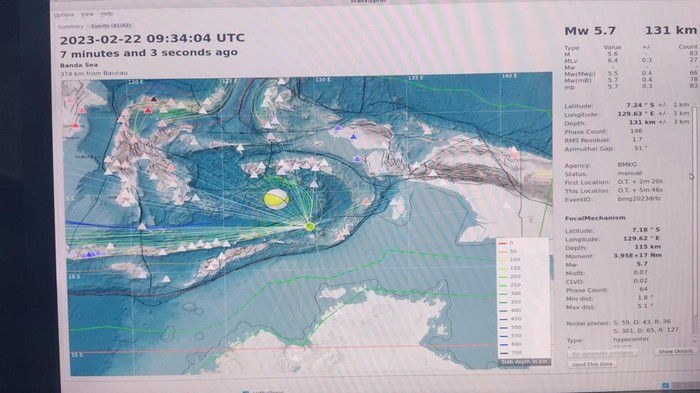The height and width of the screenshot is (393, 700).
Task: Click the 135 E longitude label on map
Action: [415, 79]
